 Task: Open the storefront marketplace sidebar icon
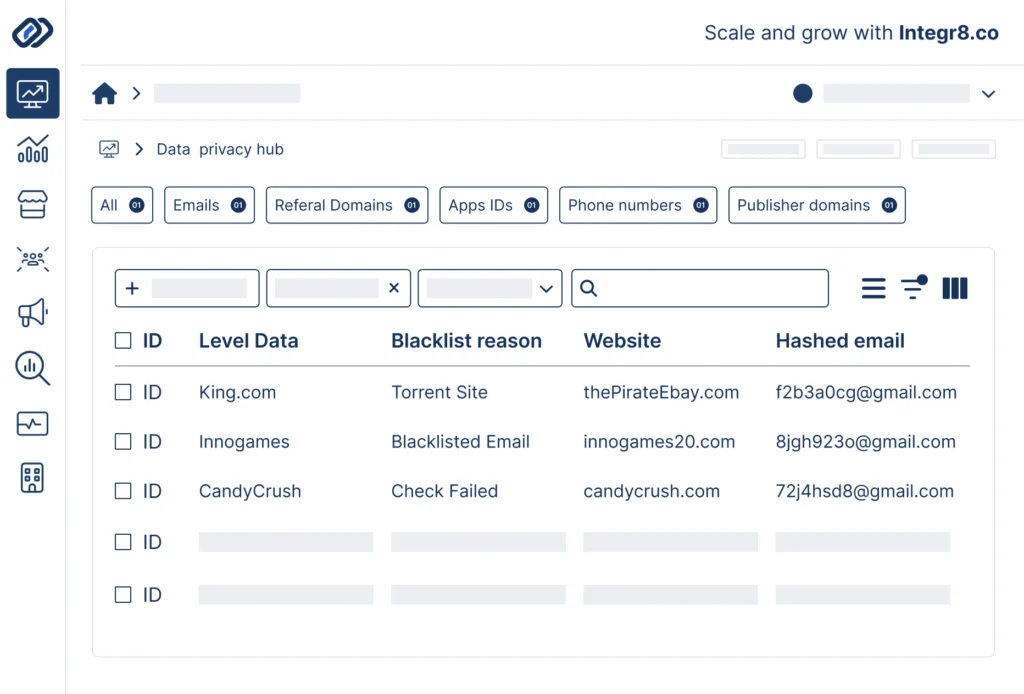point(33,204)
